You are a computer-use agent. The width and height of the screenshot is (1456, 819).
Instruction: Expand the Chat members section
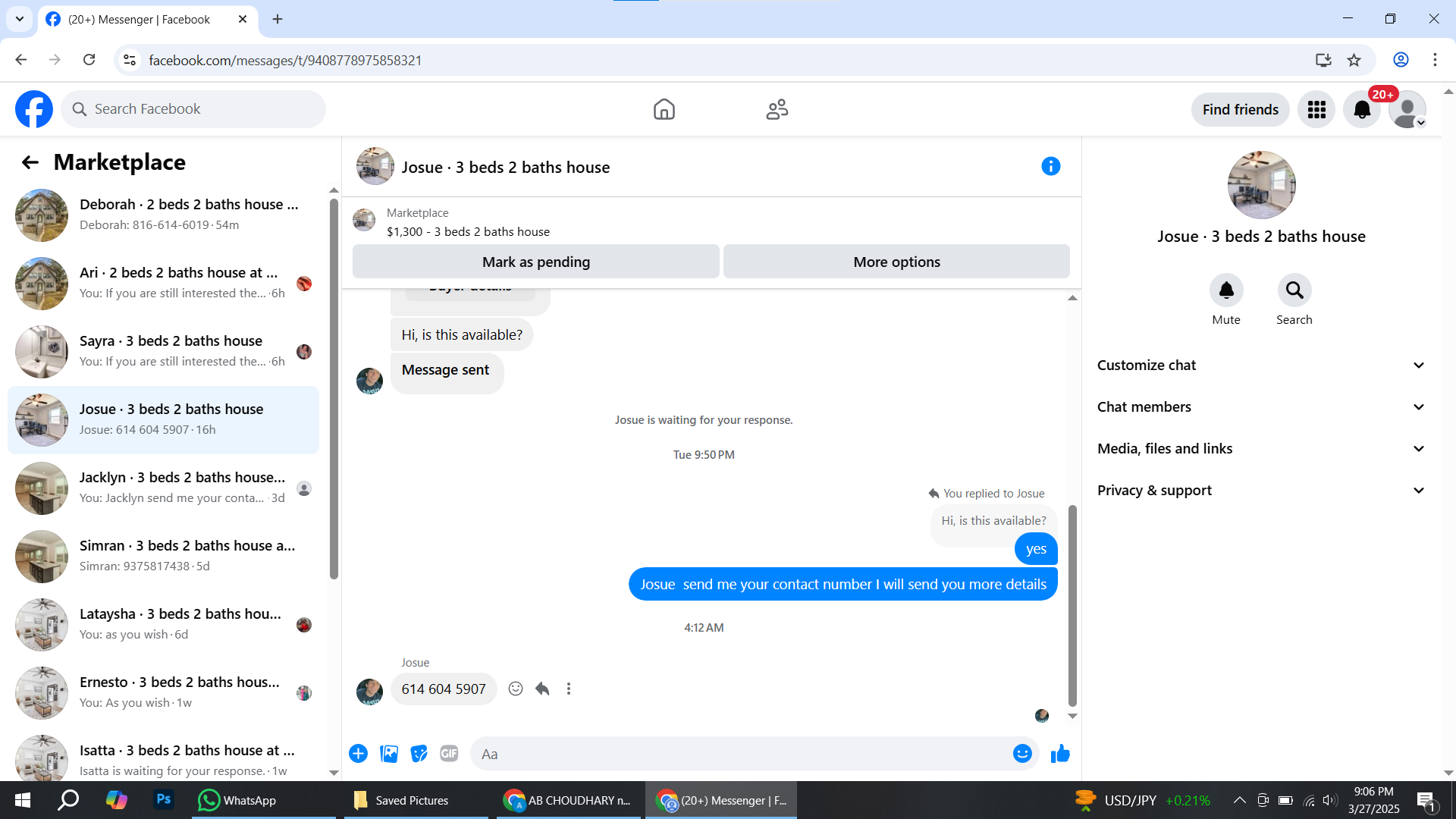[x=1261, y=407]
